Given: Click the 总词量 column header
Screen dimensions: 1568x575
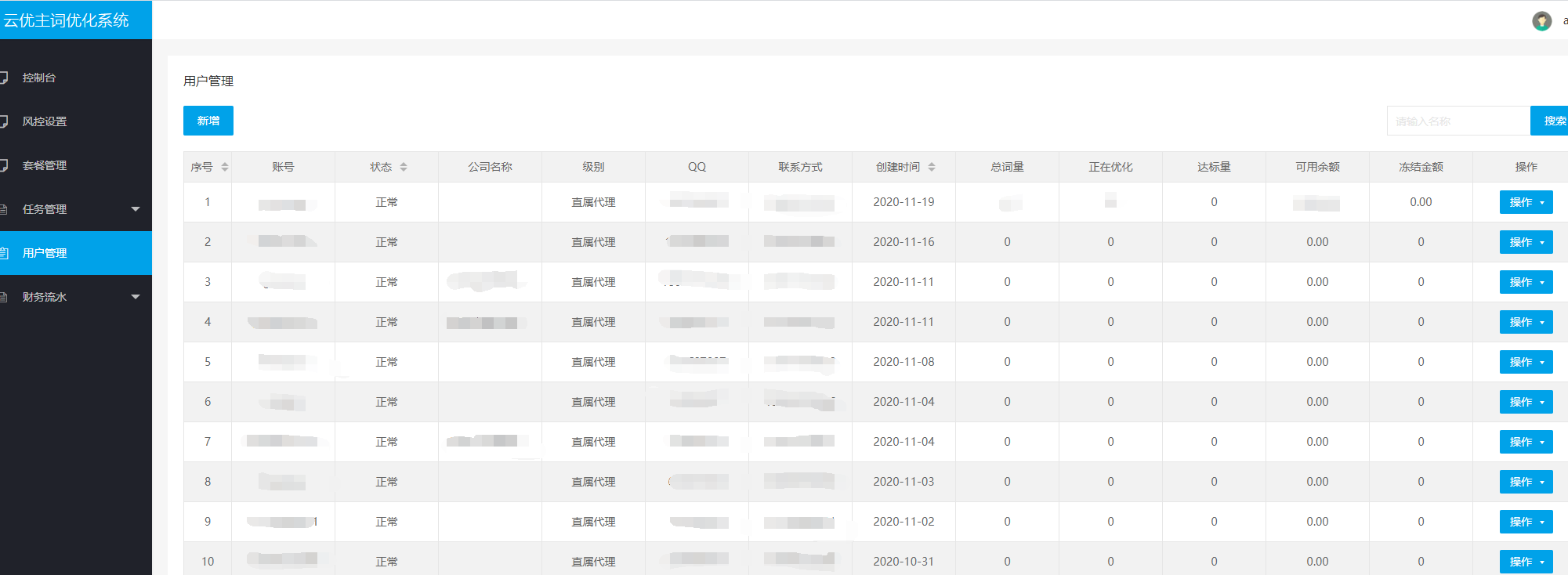Looking at the screenshot, I should (x=1007, y=167).
